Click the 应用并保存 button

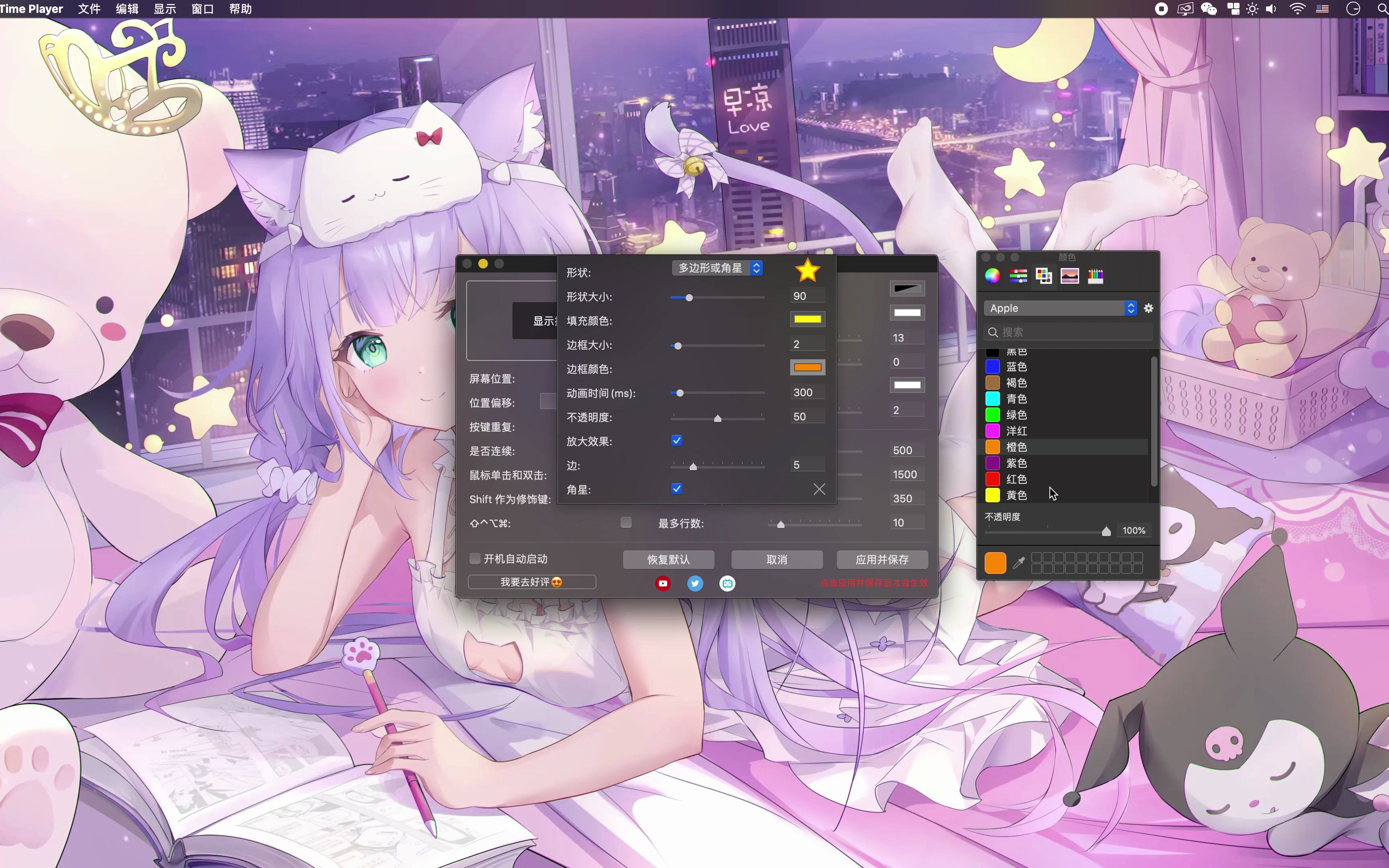(882, 559)
